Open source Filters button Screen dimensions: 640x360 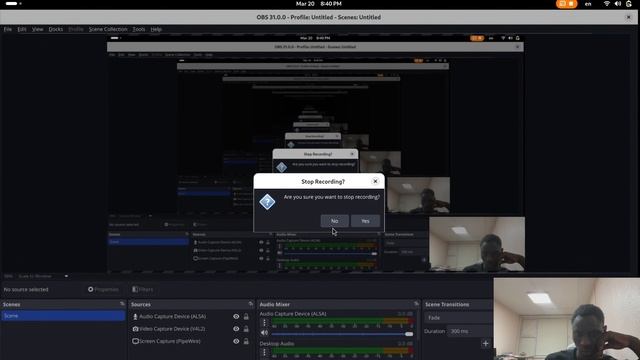click(x=142, y=289)
